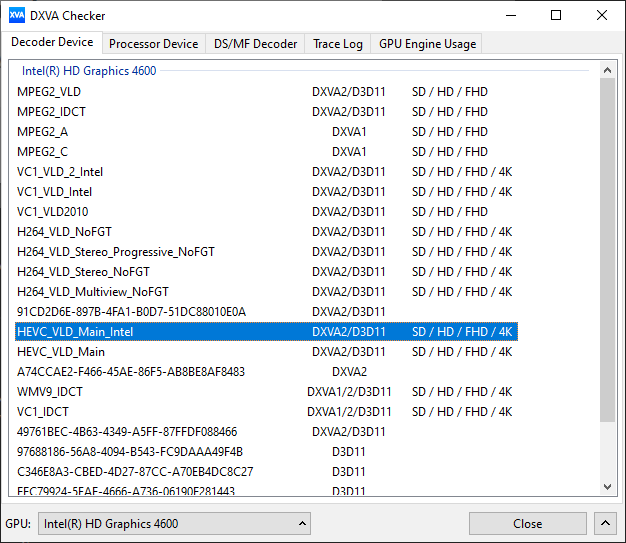Click DXVA2 in the A74CCAE2 GUID row

click(349, 372)
